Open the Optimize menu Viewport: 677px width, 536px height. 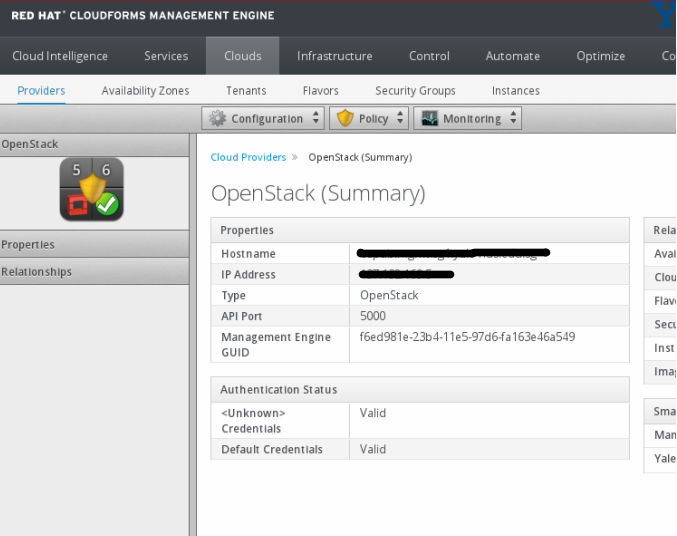(x=601, y=56)
